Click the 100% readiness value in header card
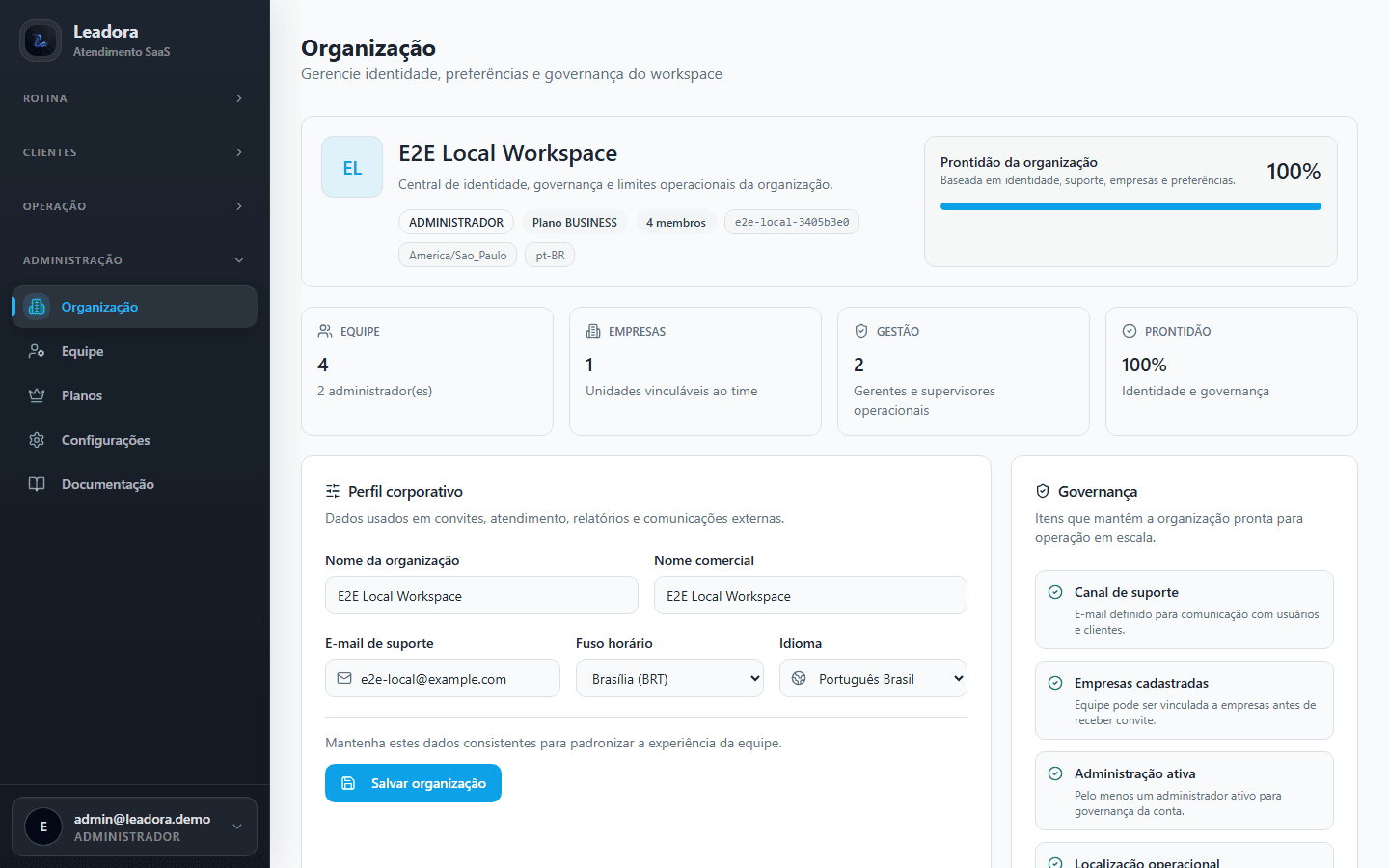This screenshot has height=868, width=1389. pyautogui.click(x=1294, y=172)
